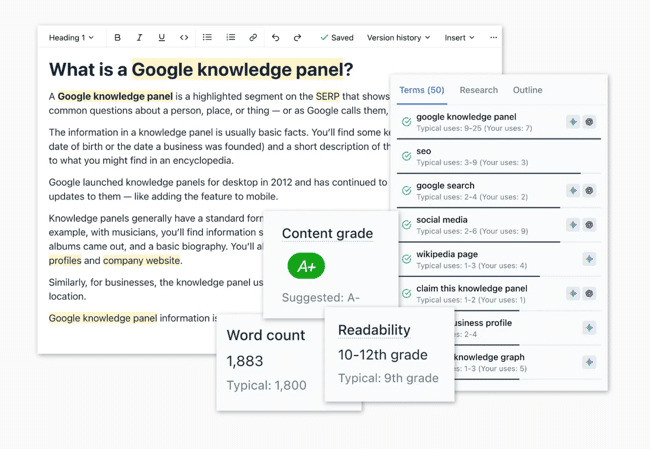Viewport: 650px width, 449px height.
Task: Click the title What is a Google knowledge panel?
Action: click(x=201, y=69)
